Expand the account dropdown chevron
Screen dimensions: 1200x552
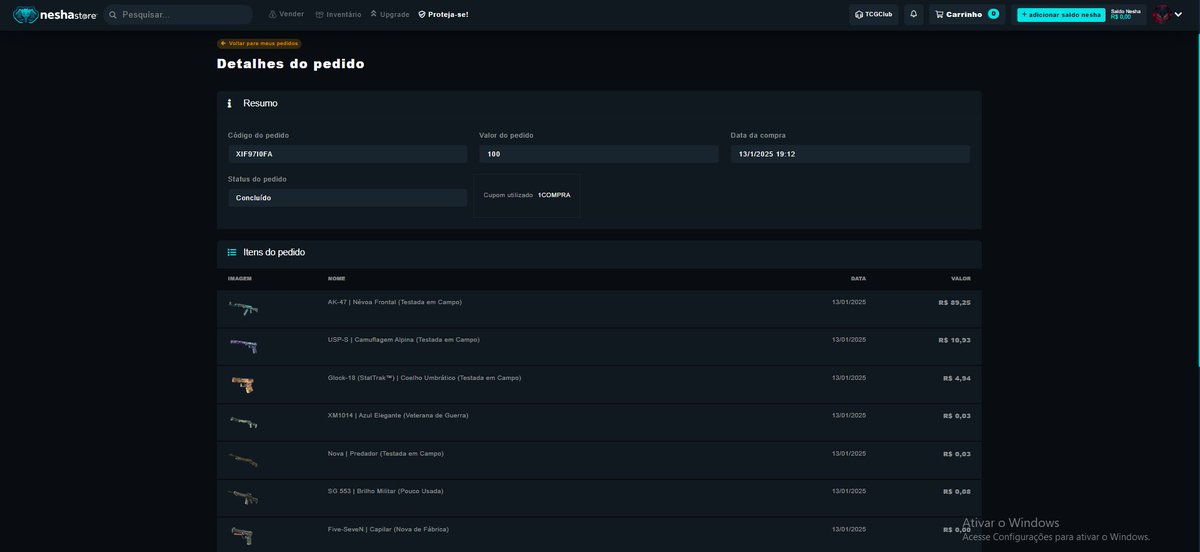[x=1178, y=15]
